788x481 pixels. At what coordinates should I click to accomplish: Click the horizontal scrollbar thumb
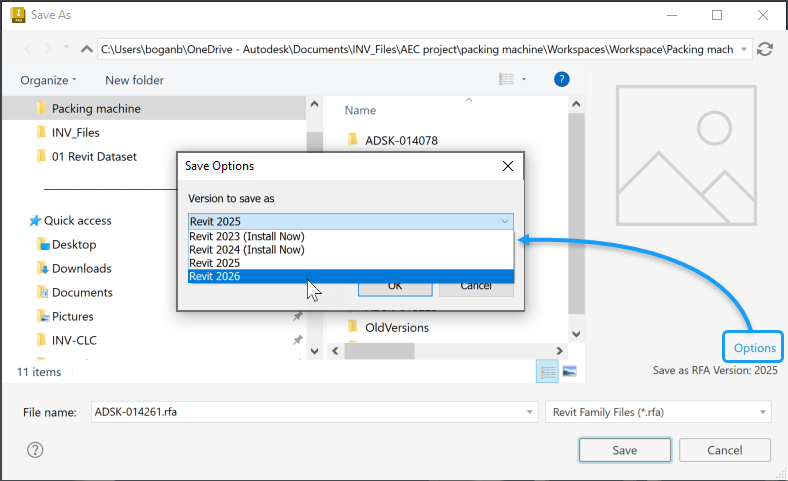click(x=379, y=351)
